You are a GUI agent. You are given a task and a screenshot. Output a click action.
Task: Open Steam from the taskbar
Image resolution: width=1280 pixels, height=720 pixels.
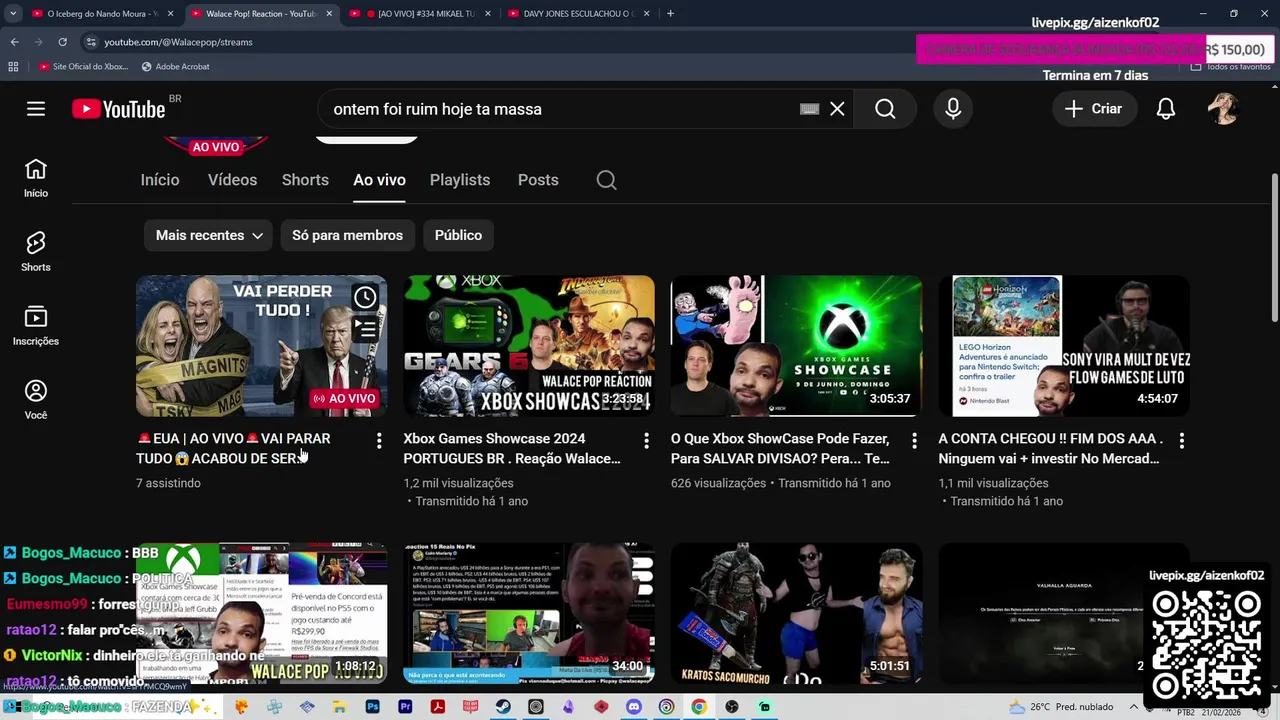coord(503,707)
